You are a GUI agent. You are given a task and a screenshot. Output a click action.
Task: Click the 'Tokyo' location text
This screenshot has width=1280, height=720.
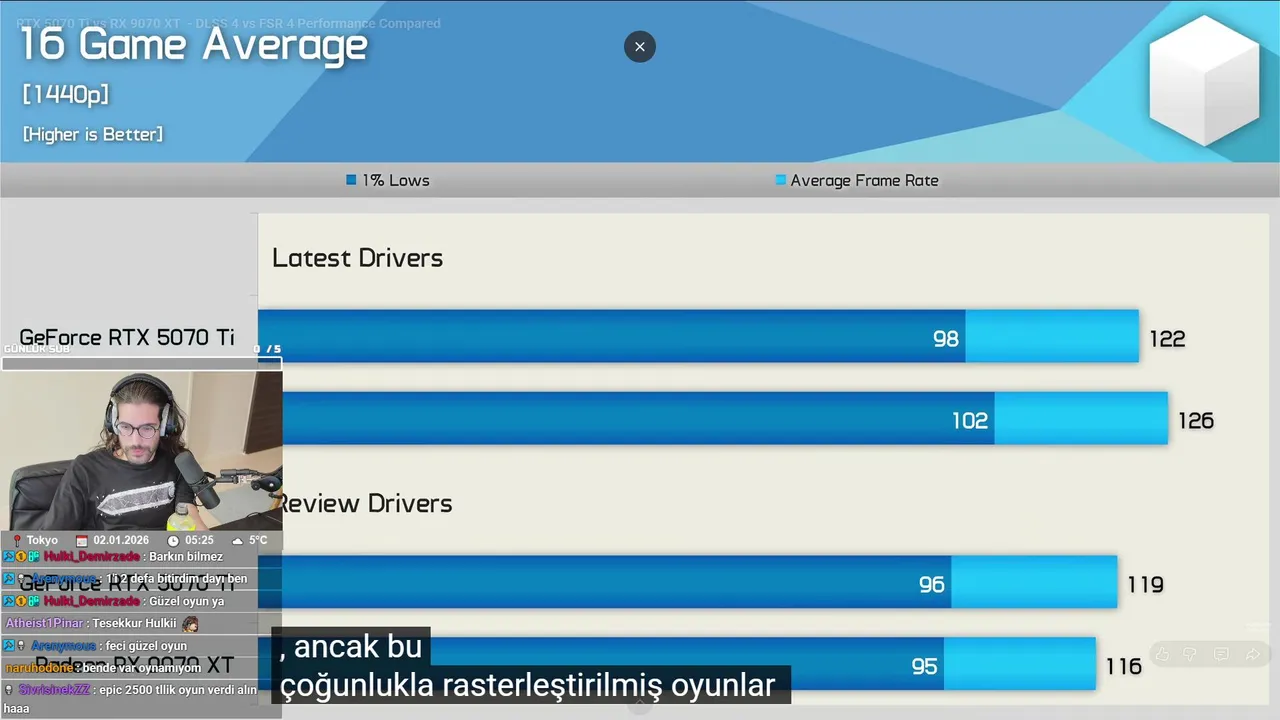42,540
